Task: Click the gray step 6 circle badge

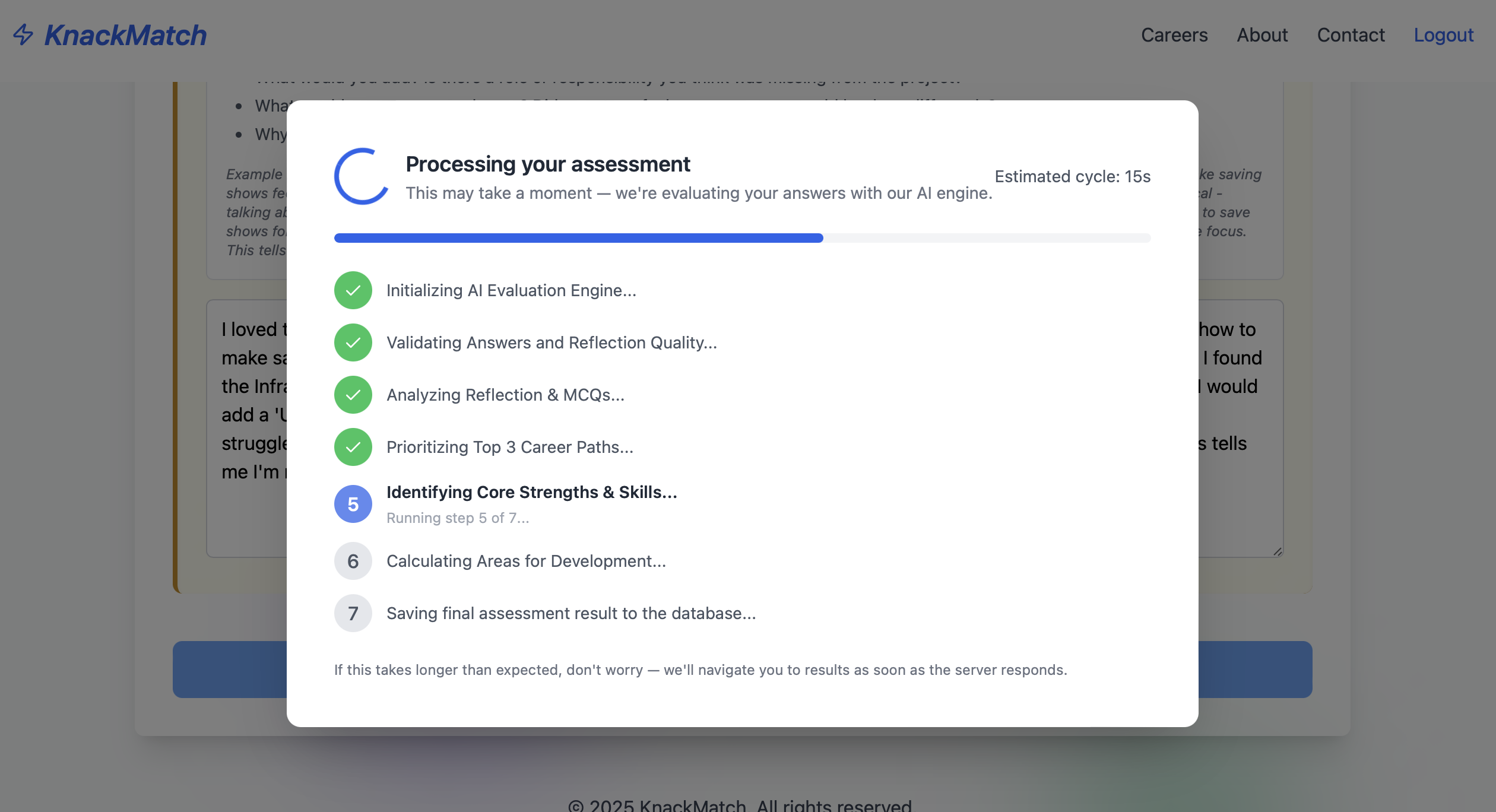Action: point(353,561)
